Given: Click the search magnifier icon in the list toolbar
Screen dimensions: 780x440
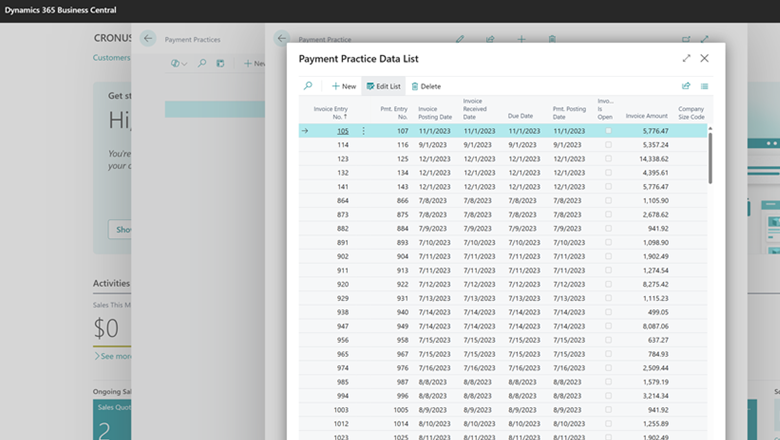Looking at the screenshot, I should click(x=308, y=86).
